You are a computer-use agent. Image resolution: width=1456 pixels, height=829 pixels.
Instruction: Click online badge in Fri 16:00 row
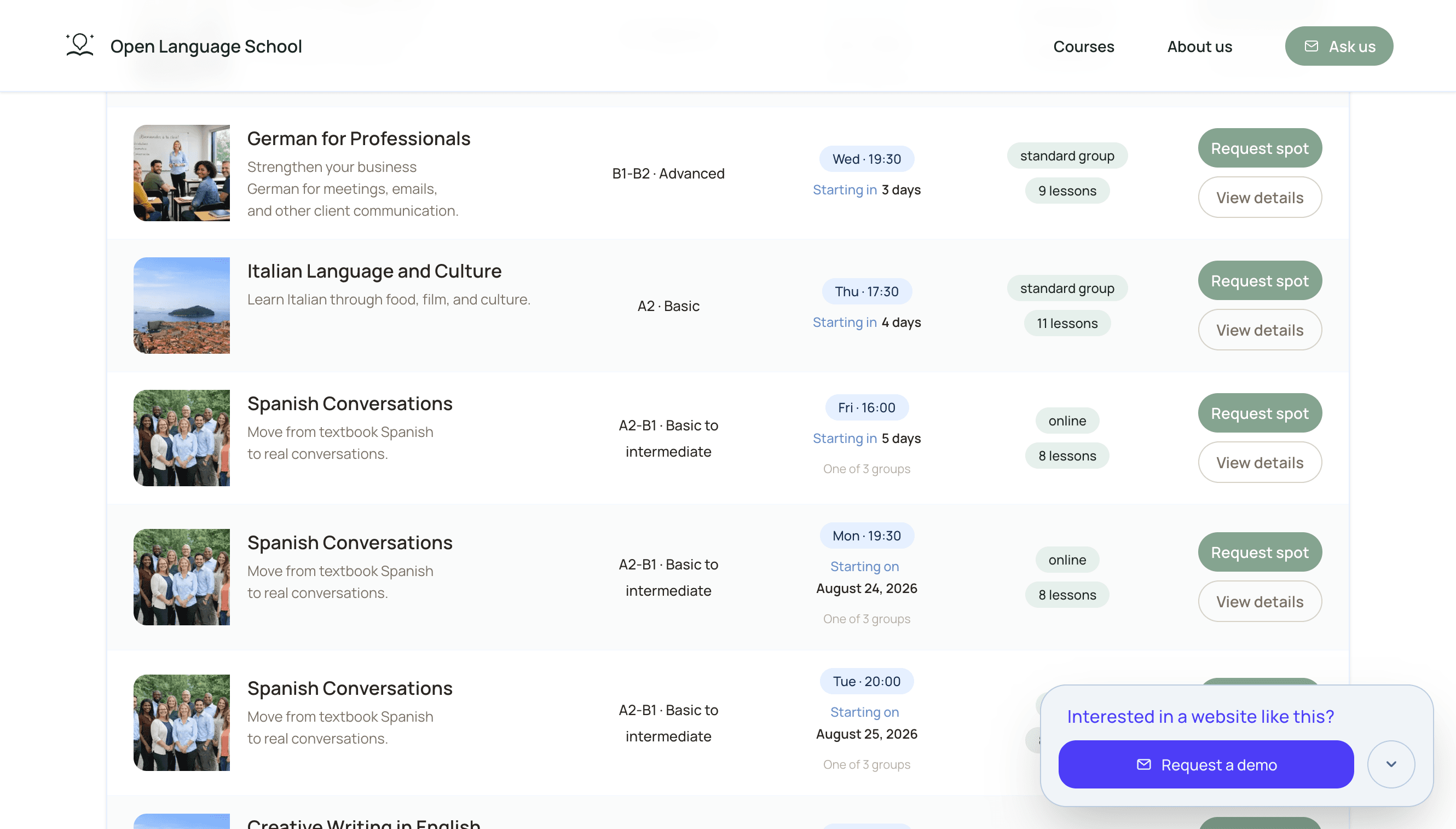click(1067, 421)
